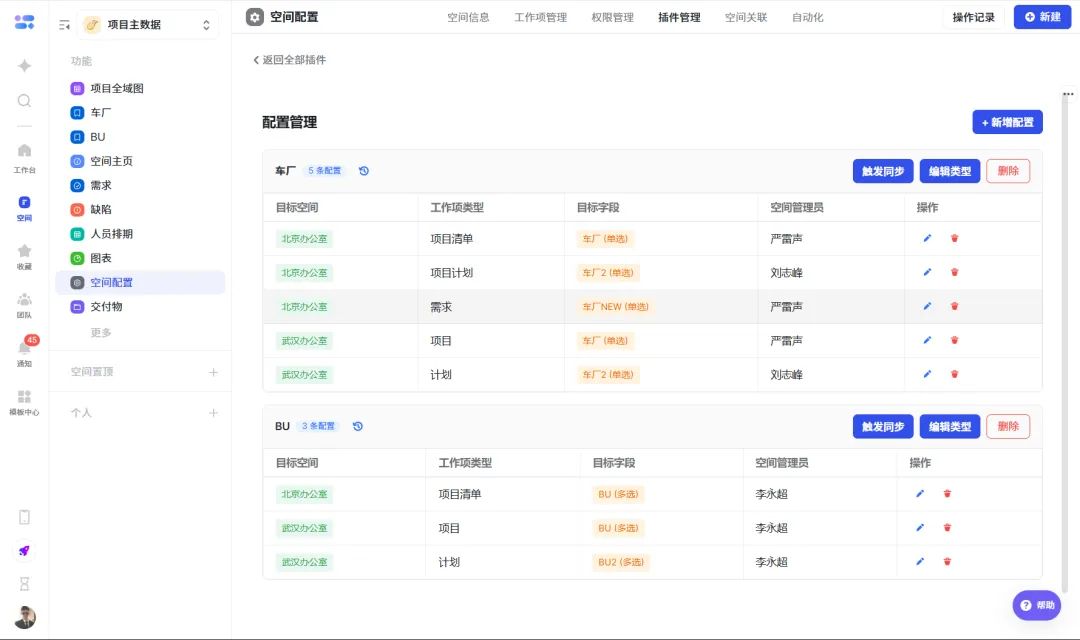1080x640 pixels.
Task: Expand 更多 in the function list
Action: (x=101, y=333)
